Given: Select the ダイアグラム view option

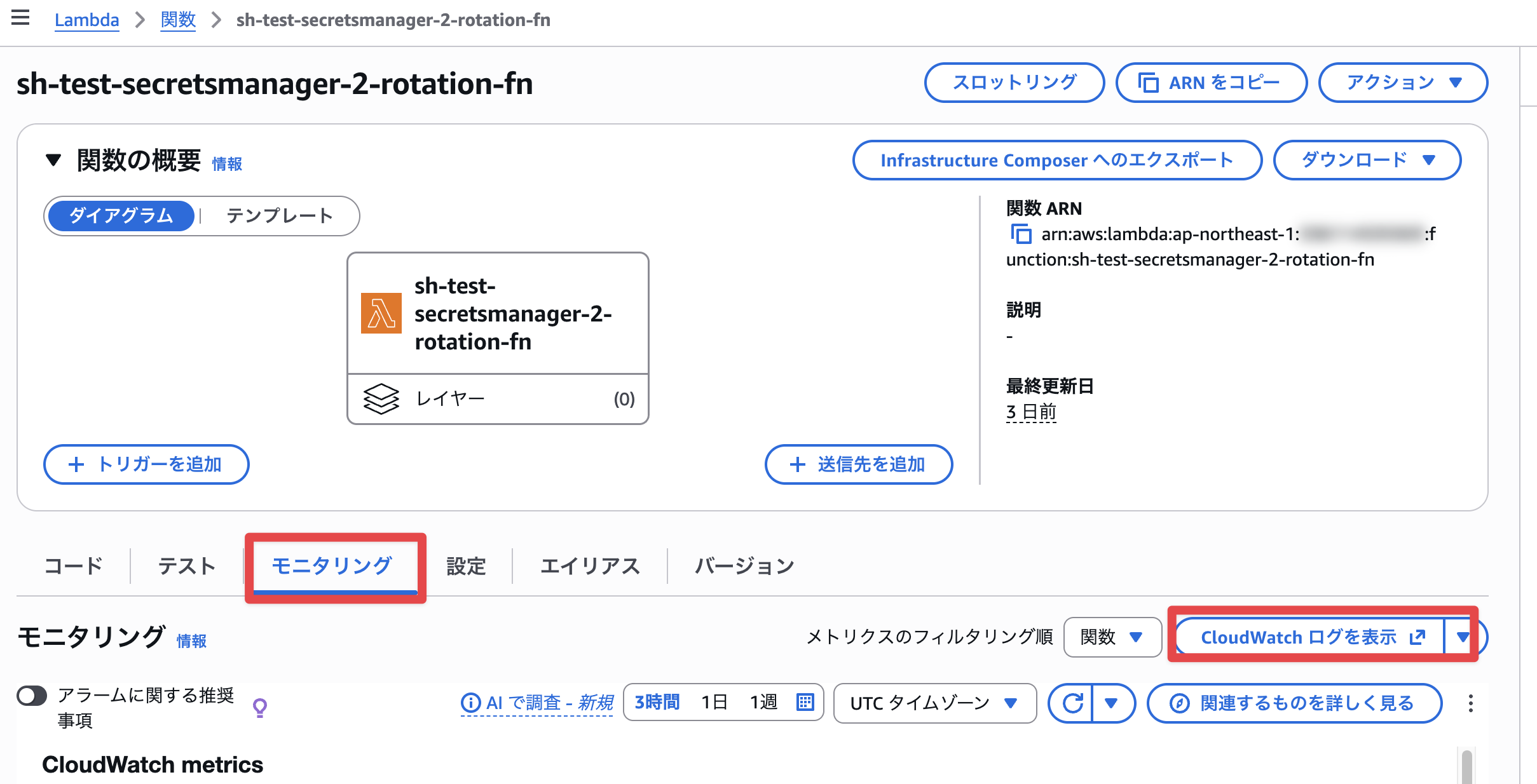Looking at the screenshot, I should pyautogui.click(x=121, y=216).
